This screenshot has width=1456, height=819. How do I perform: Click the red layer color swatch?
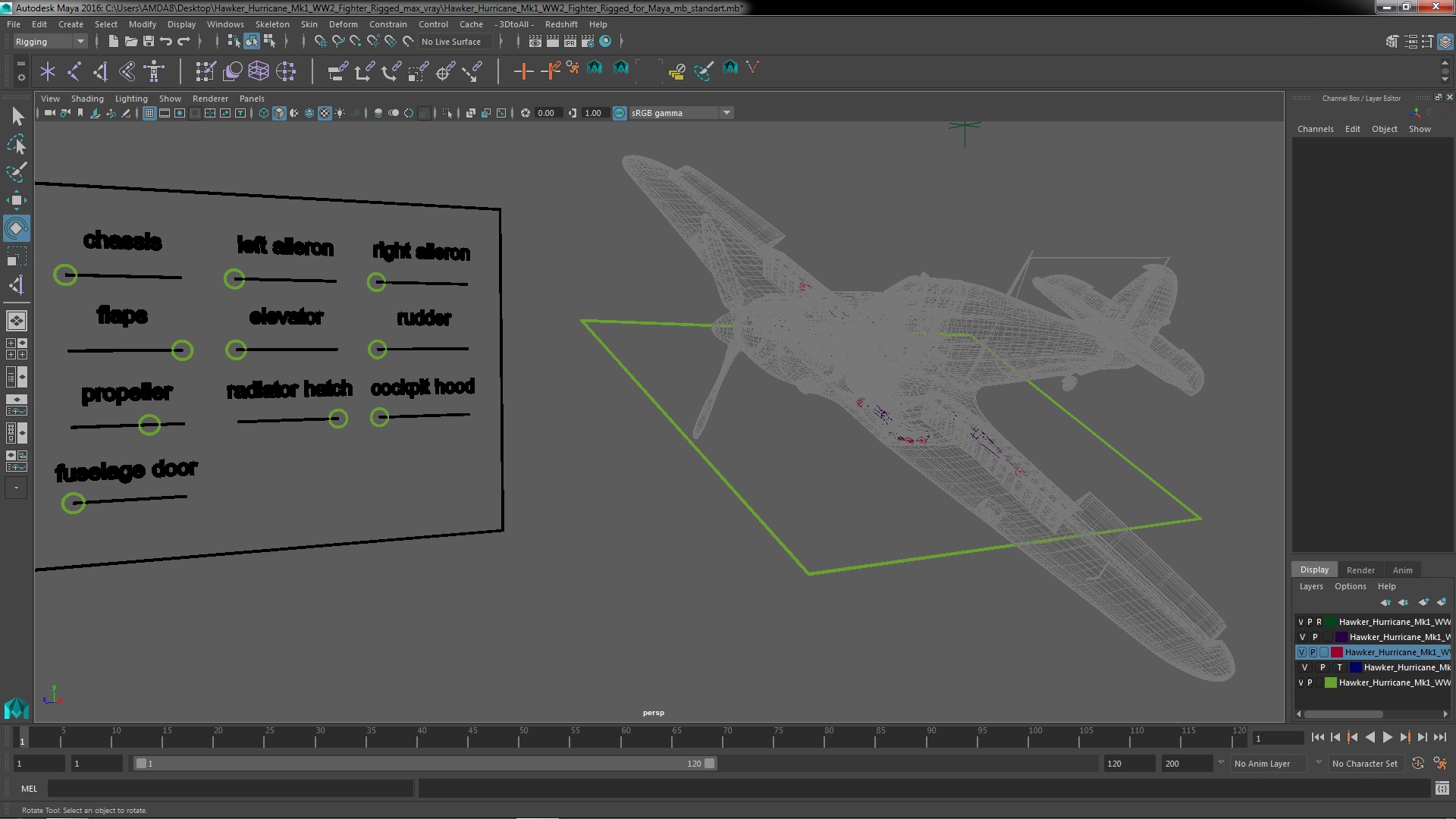[x=1337, y=652]
